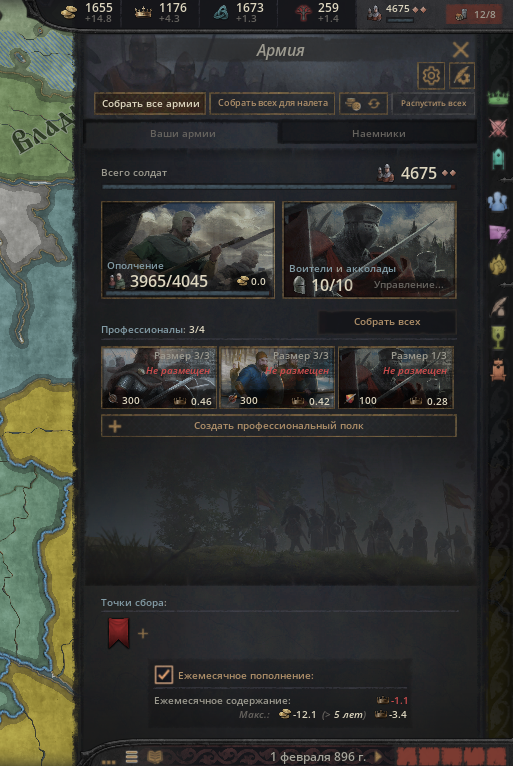Open the Intrigue letter-and-dagger sidebar icon
This screenshot has width=513, height=766.
[498, 233]
